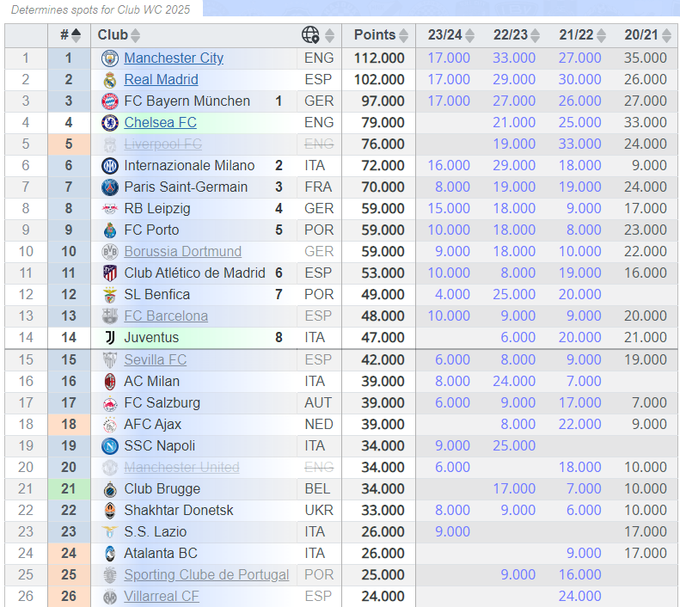Click the Chelsea FC badge icon
680x607 pixels.
110,123
